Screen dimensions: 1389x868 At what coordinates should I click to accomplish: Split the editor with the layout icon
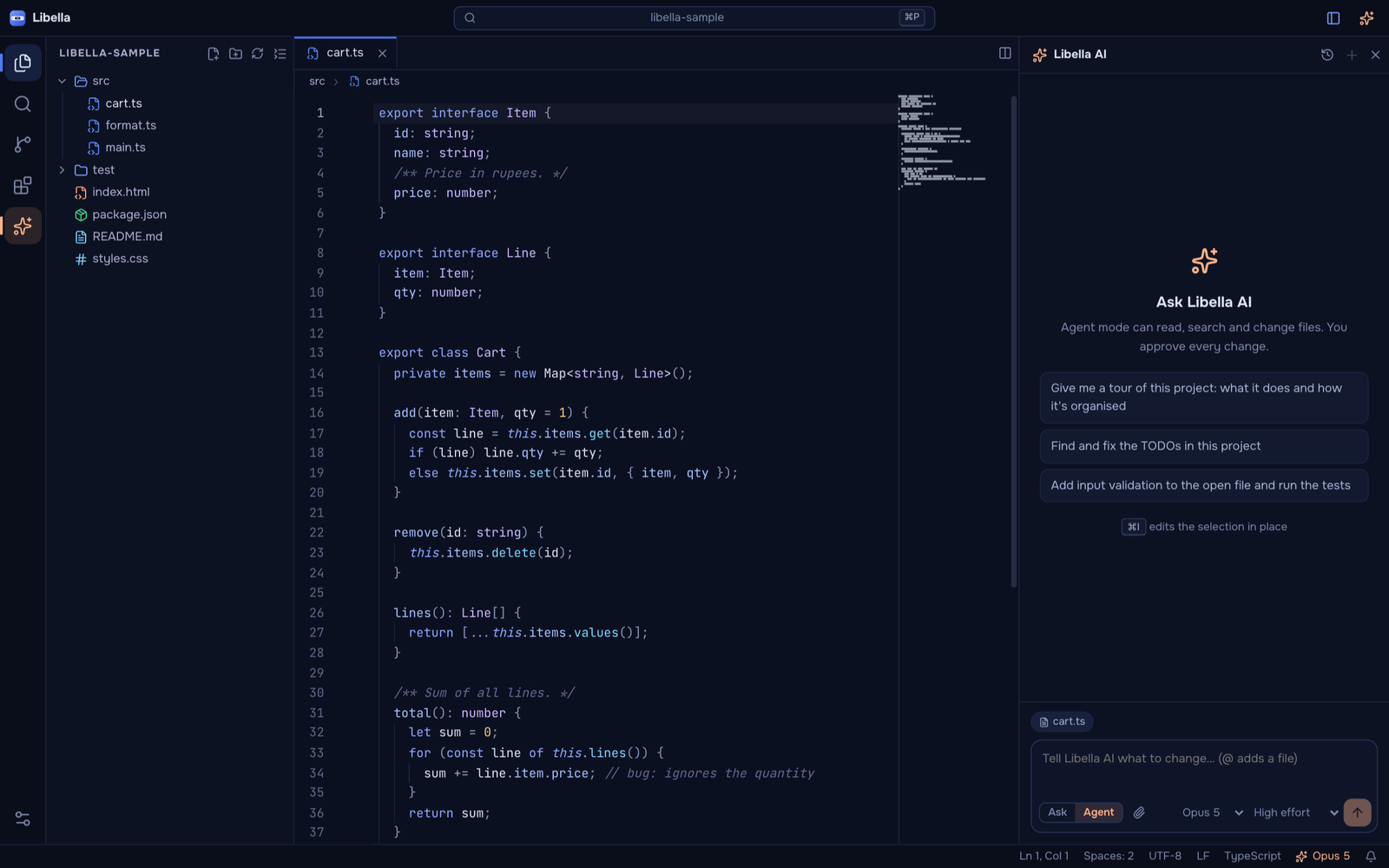1004,53
